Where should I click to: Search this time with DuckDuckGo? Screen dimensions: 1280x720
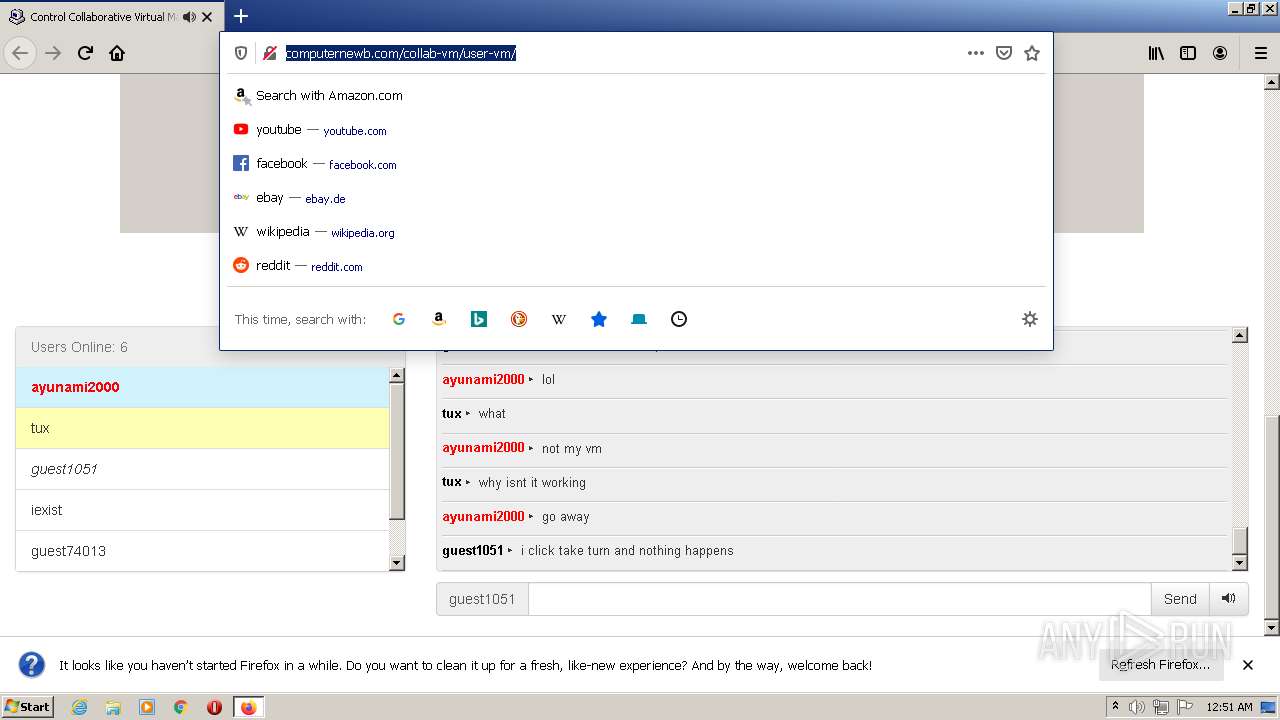point(519,319)
